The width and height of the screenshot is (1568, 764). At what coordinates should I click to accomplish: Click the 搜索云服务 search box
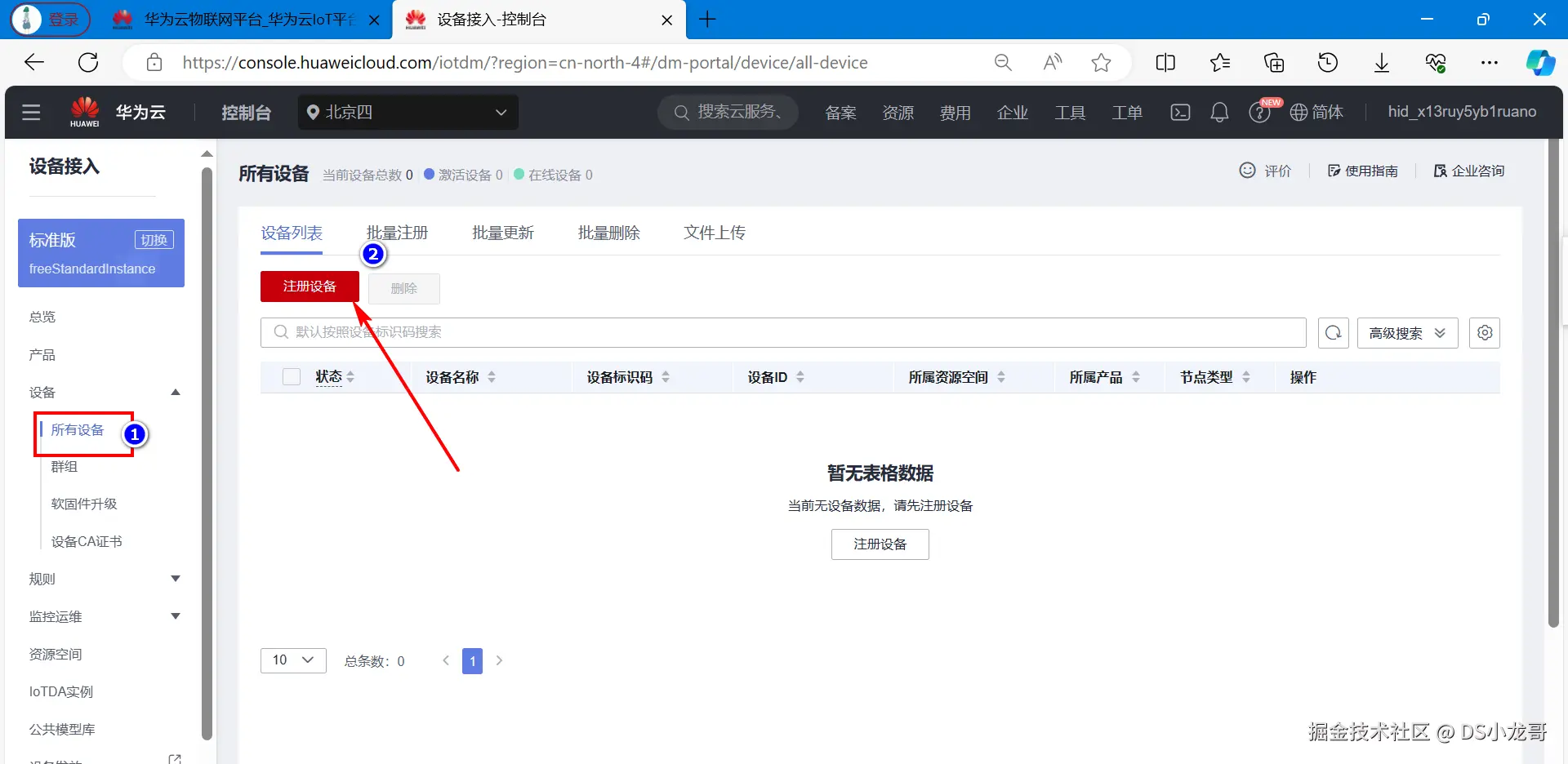tap(727, 112)
